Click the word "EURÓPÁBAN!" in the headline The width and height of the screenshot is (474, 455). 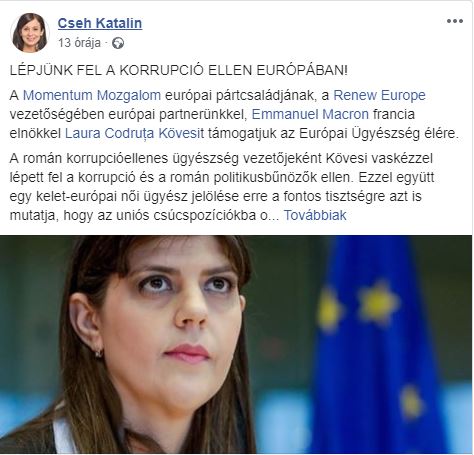[302, 70]
